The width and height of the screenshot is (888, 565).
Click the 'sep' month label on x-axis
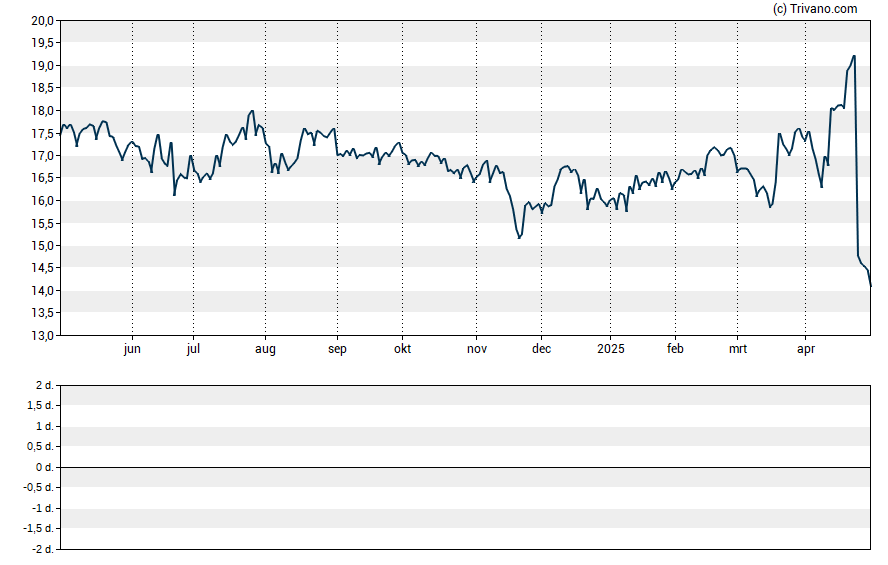(x=337, y=349)
